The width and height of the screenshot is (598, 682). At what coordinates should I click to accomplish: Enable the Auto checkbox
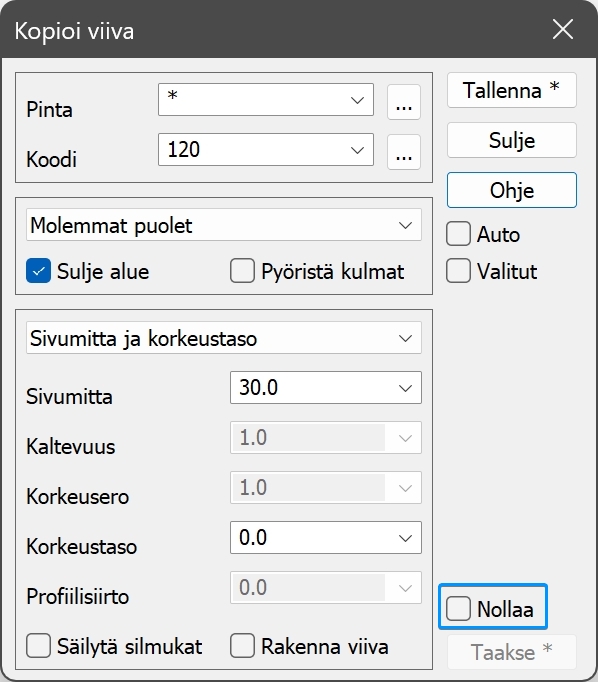click(458, 234)
